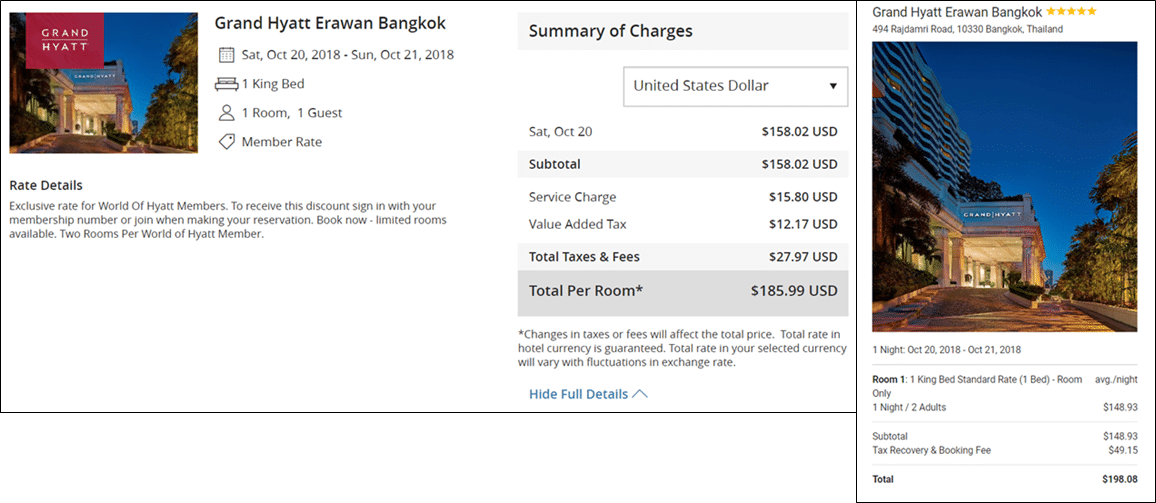The image size is (1156, 503).
Task: Click the bed icon next to 1 King Bed
Action: [x=226, y=84]
